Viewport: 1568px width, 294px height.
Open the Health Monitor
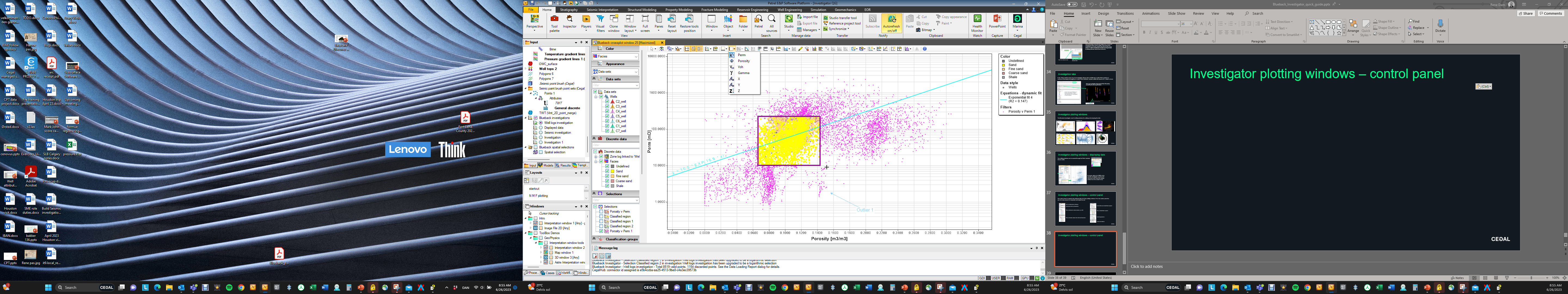977,23
